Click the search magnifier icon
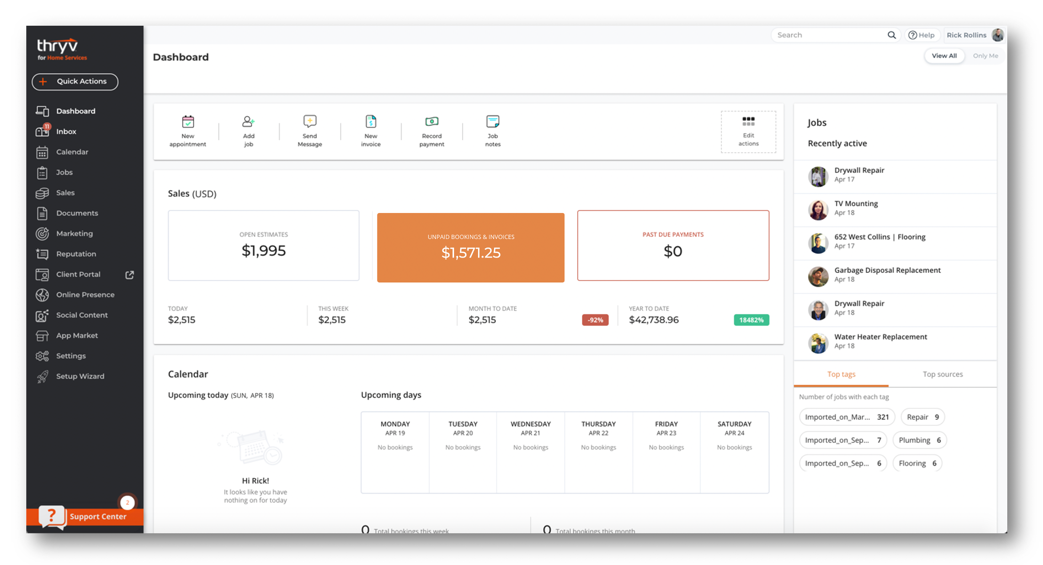 click(891, 35)
